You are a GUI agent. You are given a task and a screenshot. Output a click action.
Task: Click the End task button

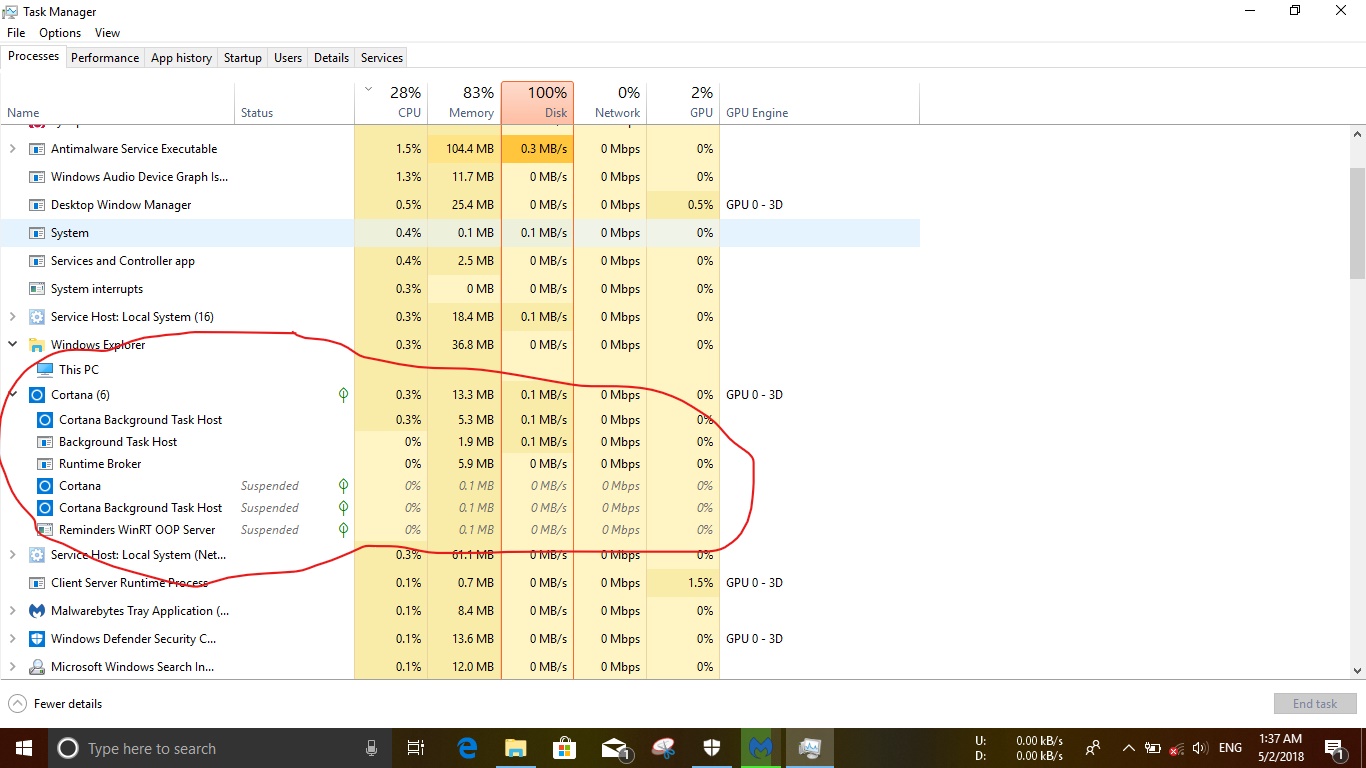pos(1315,704)
